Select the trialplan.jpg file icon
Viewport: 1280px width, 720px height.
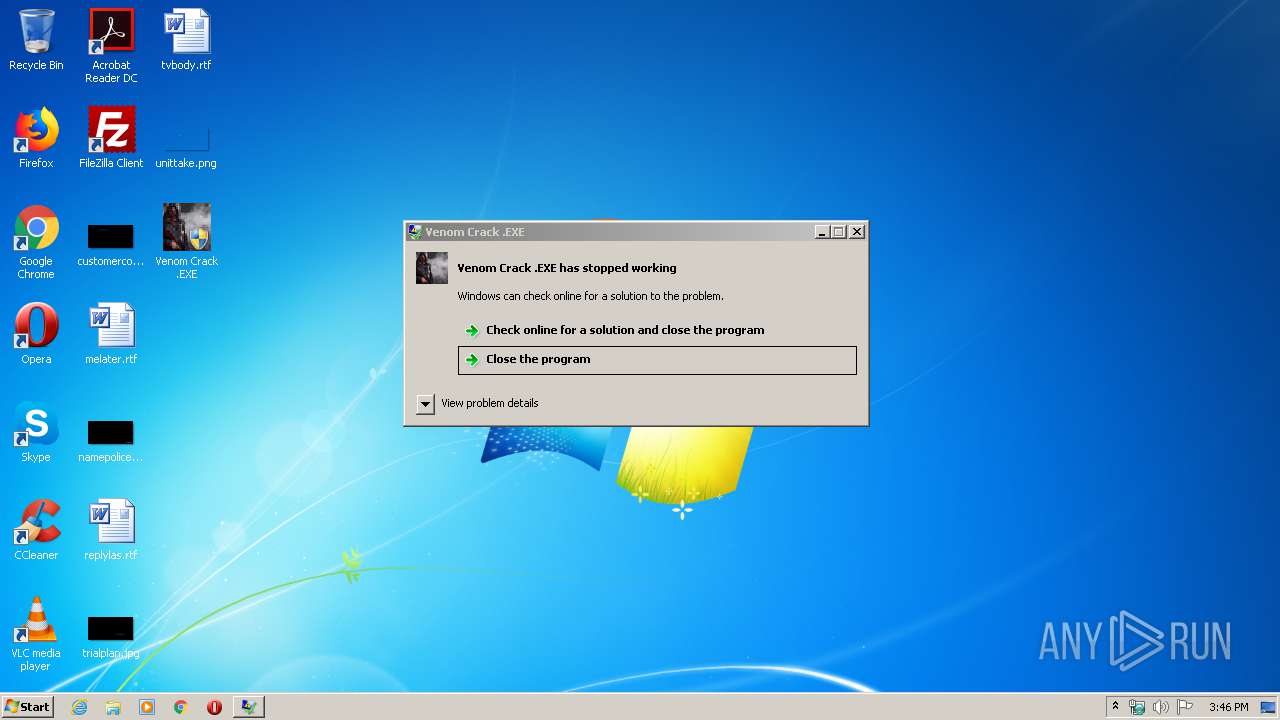tap(111, 636)
